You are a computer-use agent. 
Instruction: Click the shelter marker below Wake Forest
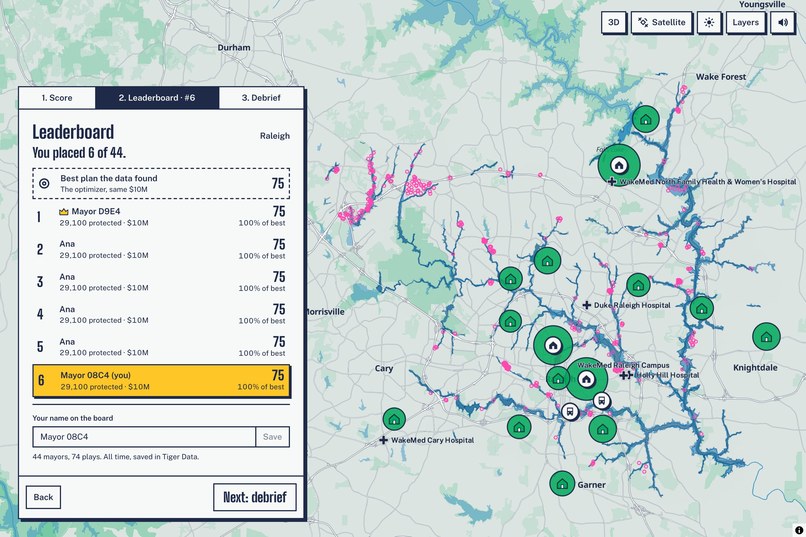click(x=646, y=119)
